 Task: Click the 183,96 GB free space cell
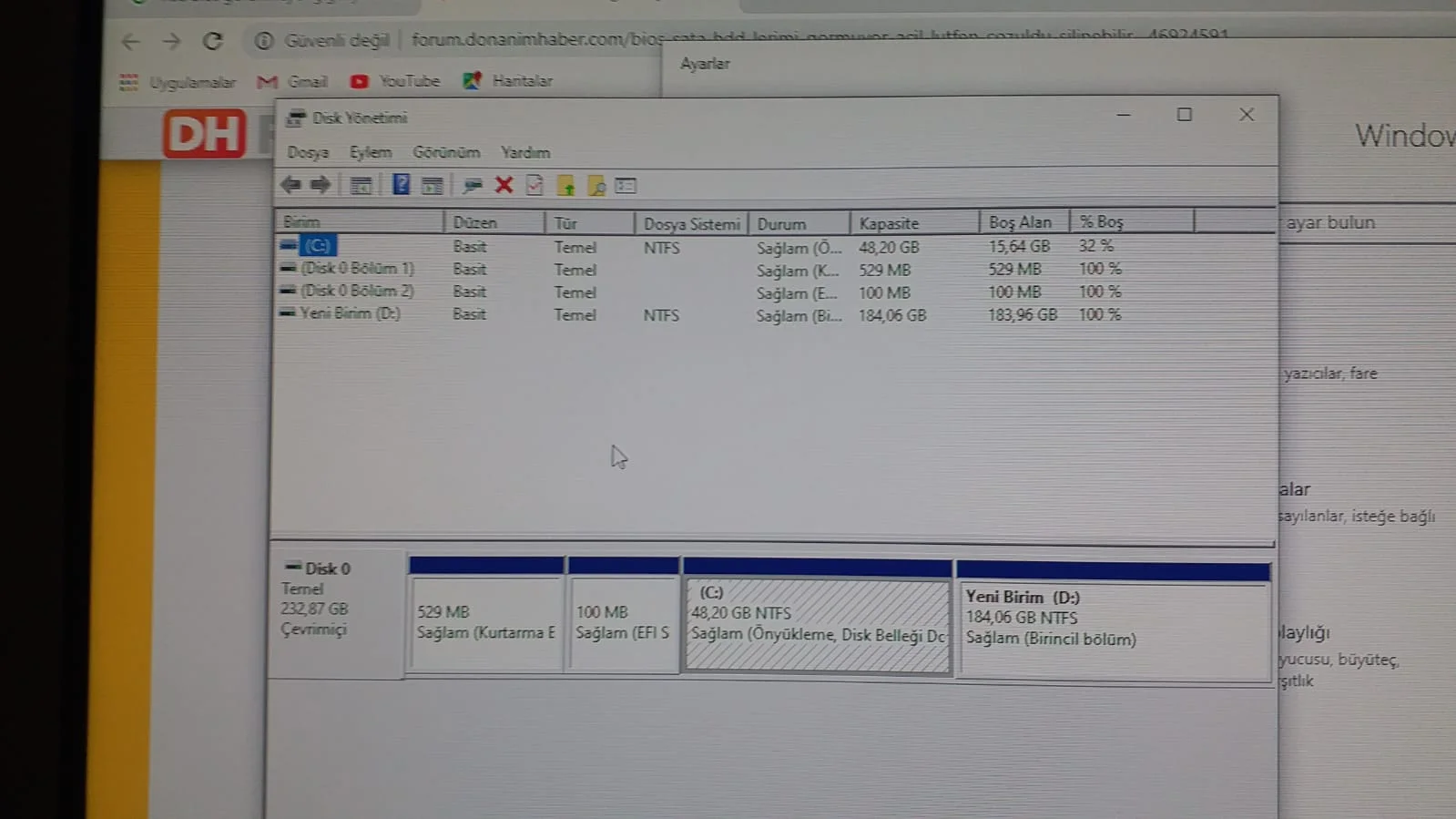tap(1023, 315)
